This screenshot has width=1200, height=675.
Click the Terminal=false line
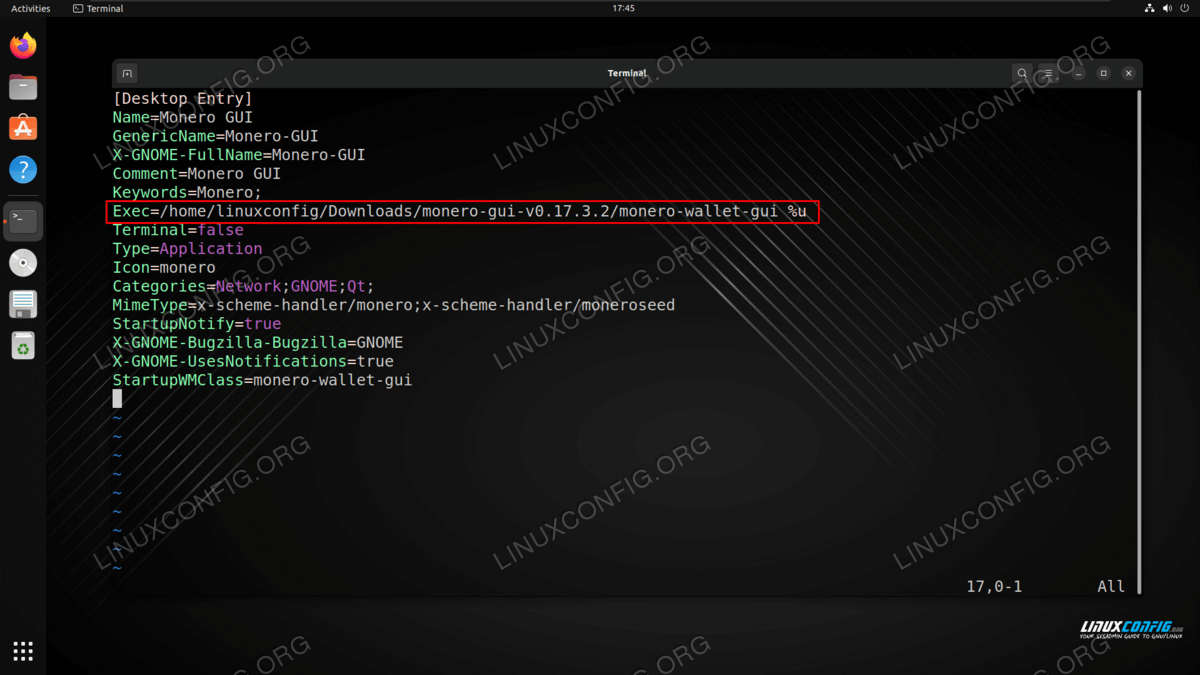(x=178, y=230)
